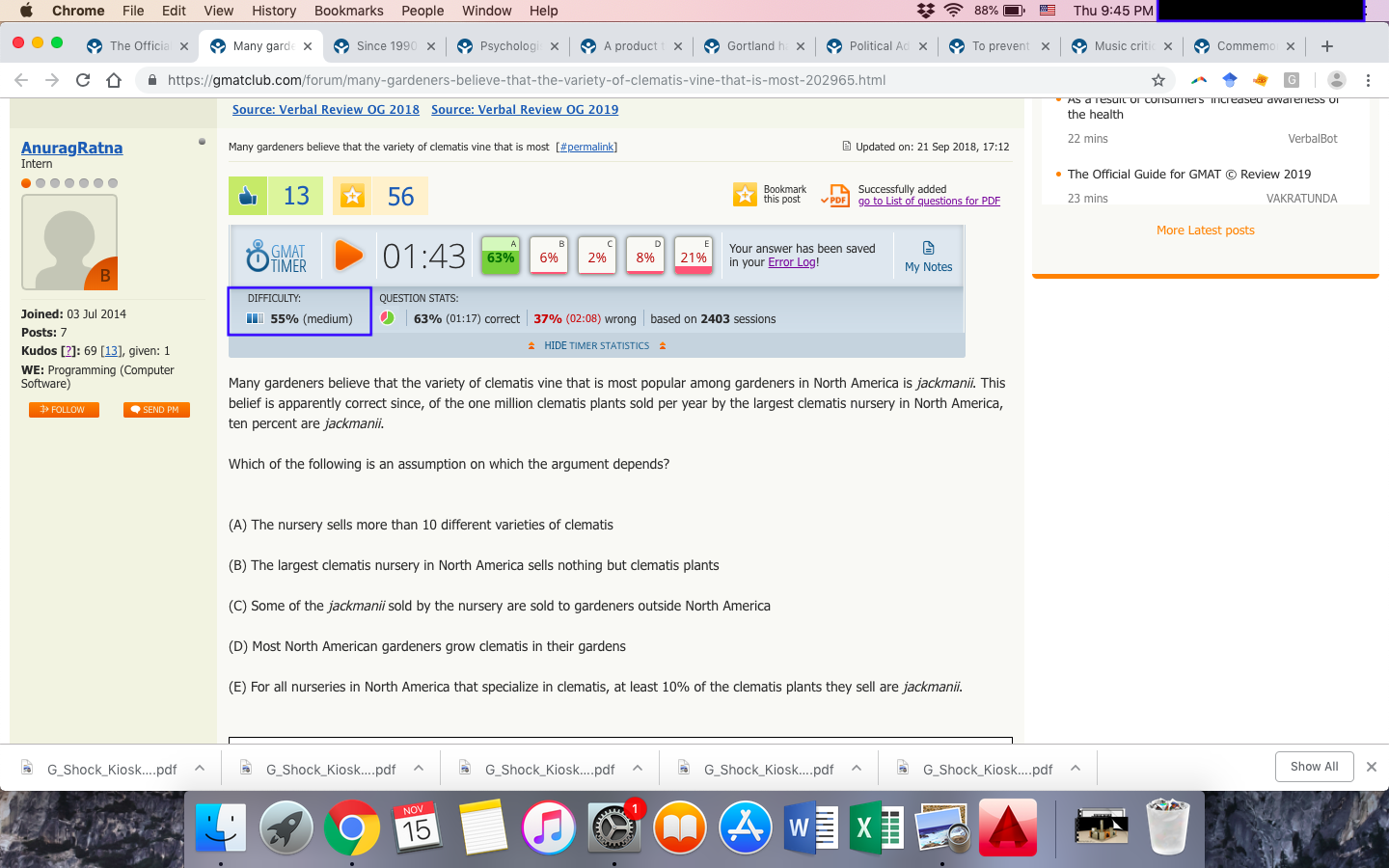1389x868 pixels.
Task: Open the Error Log link
Action: point(792,262)
